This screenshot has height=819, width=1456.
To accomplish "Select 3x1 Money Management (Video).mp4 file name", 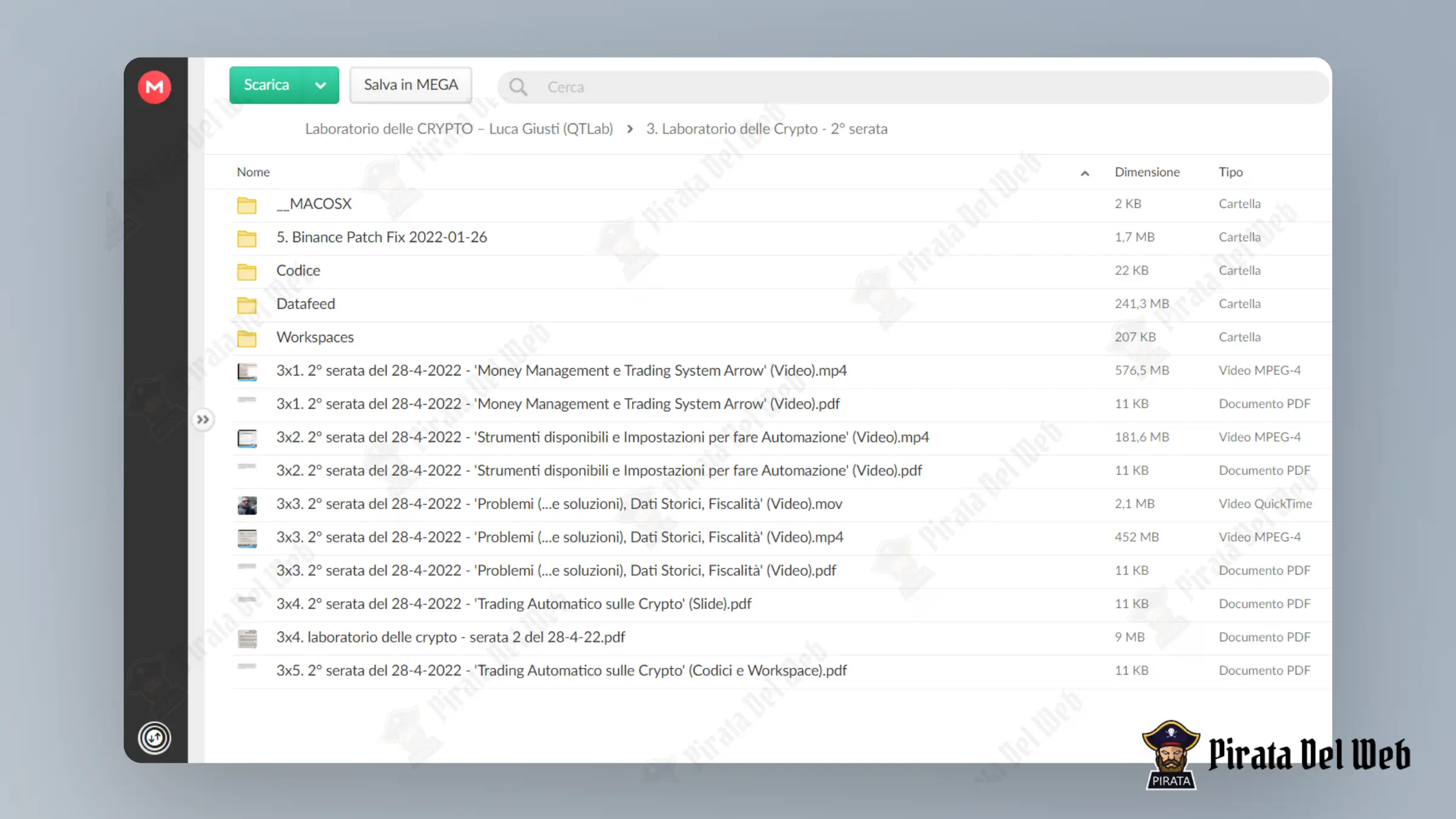I will 561,371.
